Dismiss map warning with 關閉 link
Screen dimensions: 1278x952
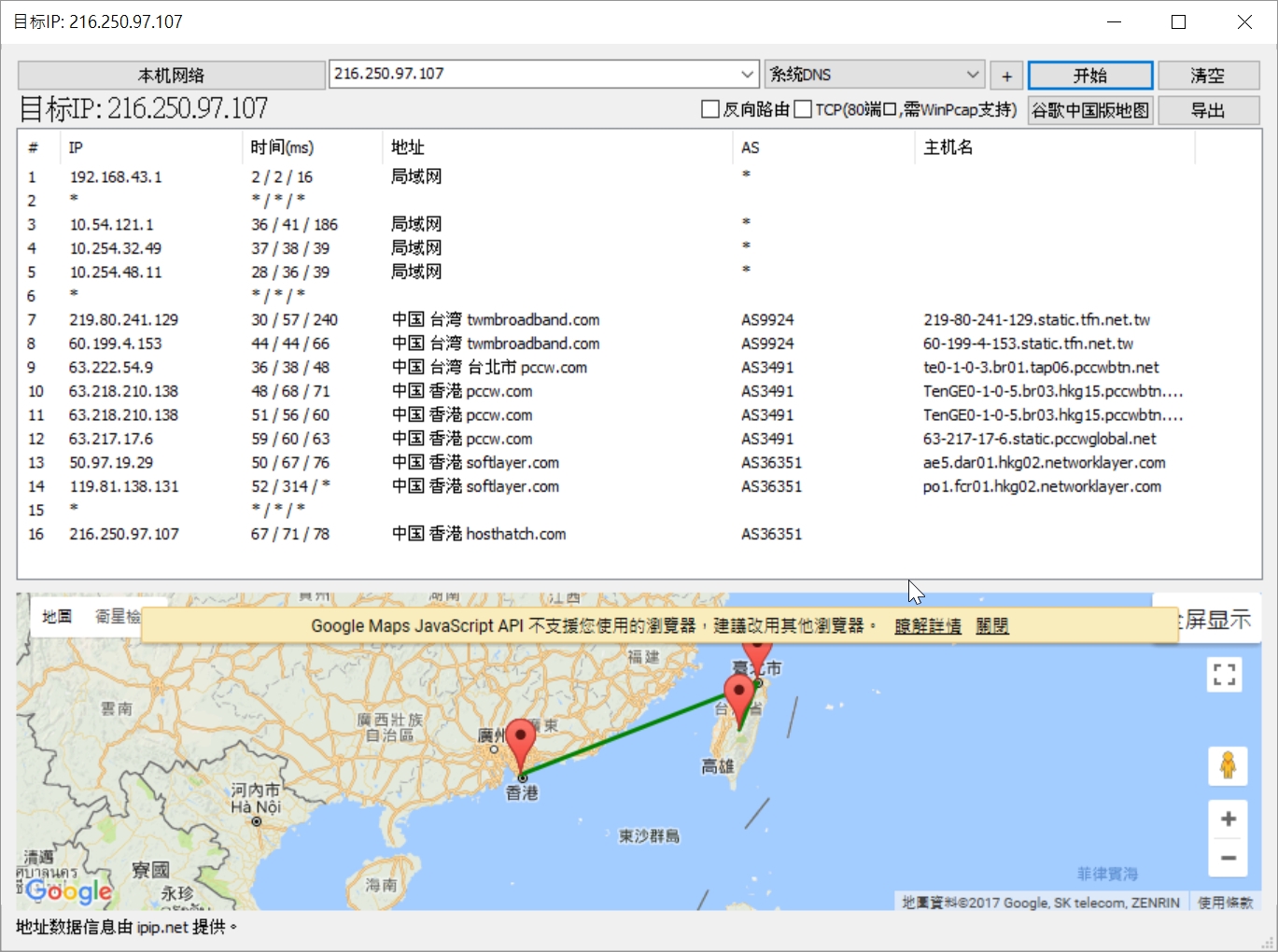pyautogui.click(x=992, y=626)
